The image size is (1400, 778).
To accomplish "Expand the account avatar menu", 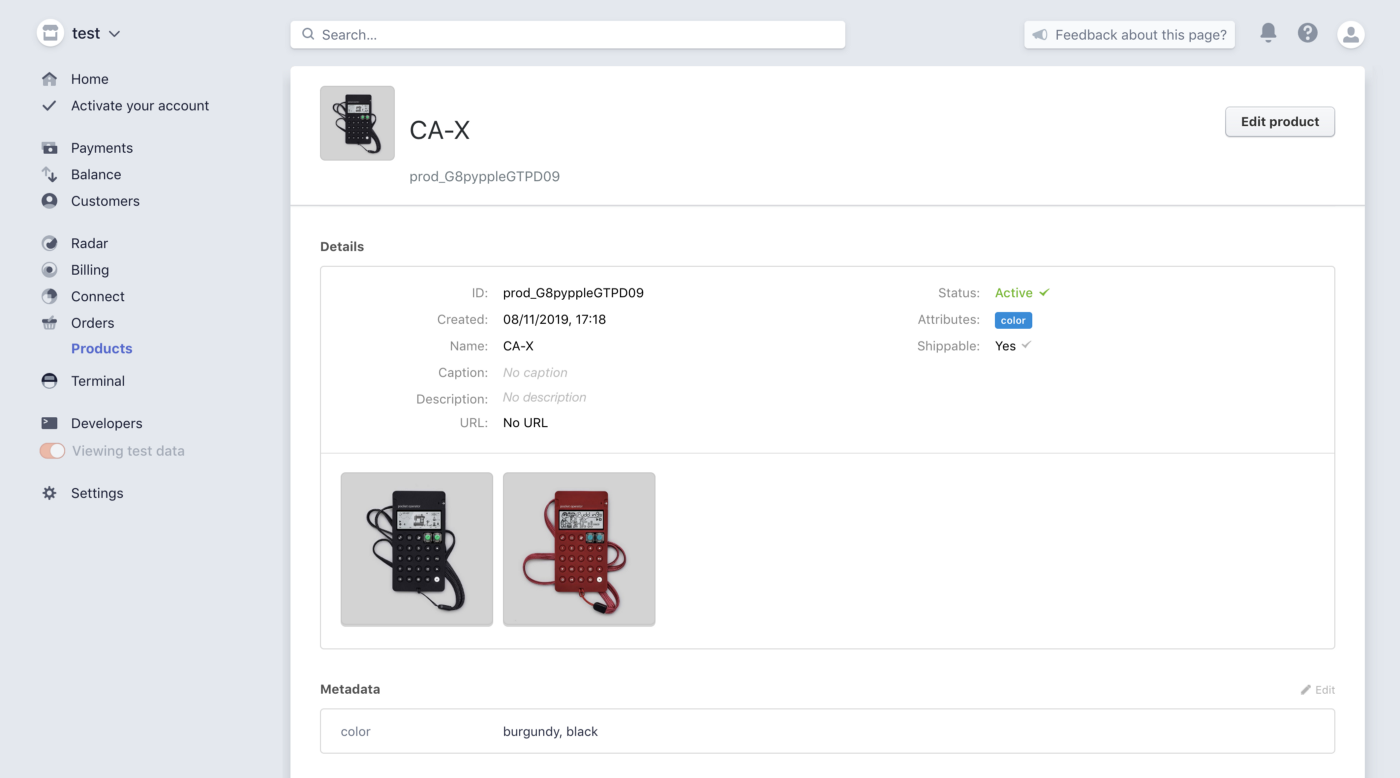I will tap(1351, 33).
